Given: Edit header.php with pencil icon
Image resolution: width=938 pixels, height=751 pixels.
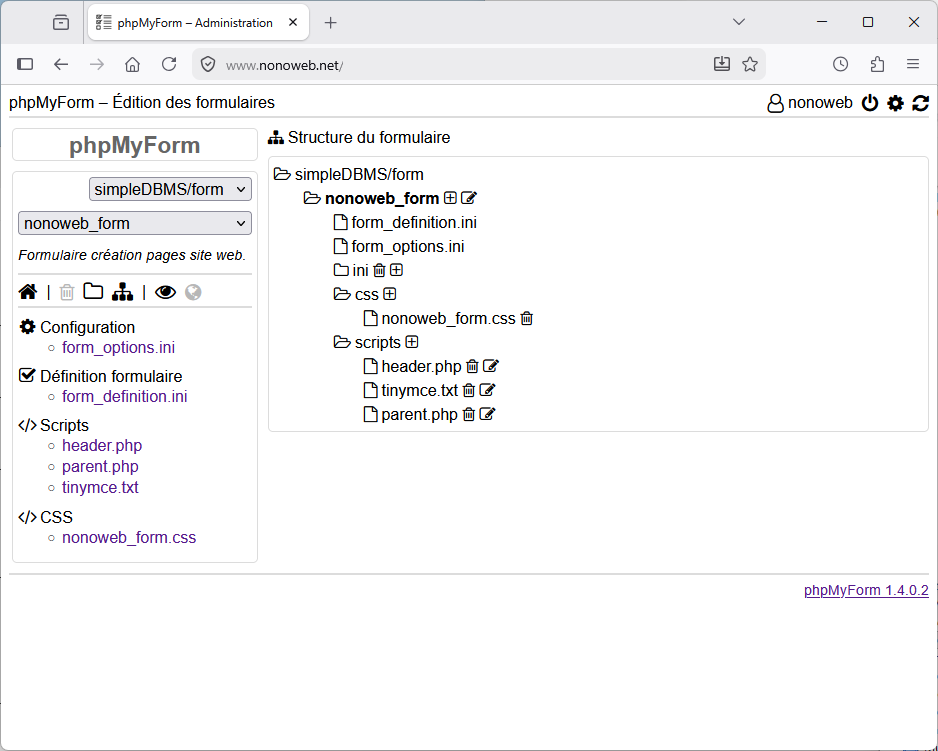Looking at the screenshot, I should [x=491, y=366].
